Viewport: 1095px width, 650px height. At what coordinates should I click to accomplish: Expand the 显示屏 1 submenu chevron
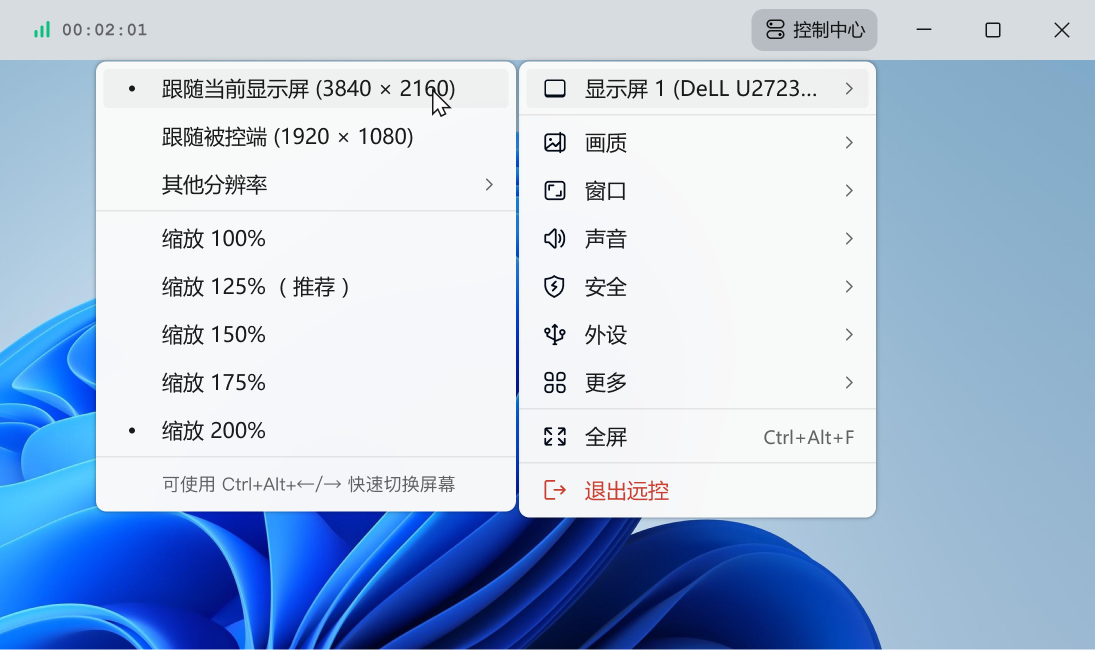[x=849, y=89]
